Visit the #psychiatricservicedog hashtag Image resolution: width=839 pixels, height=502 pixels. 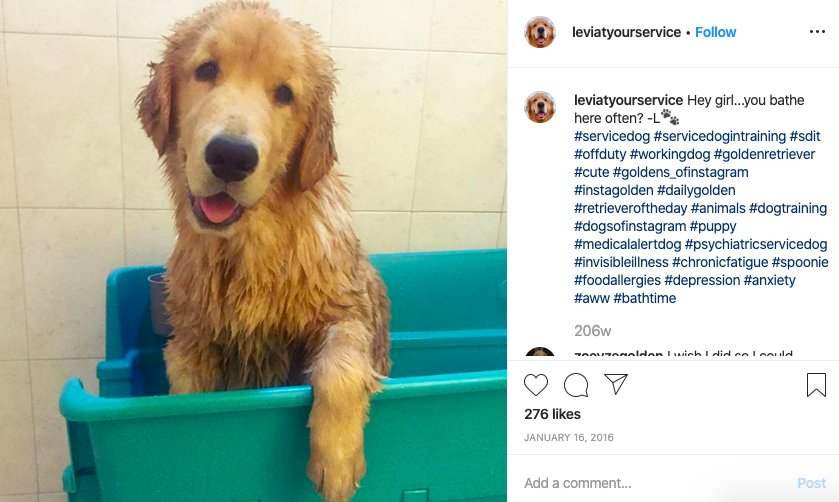[x=756, y=244]
